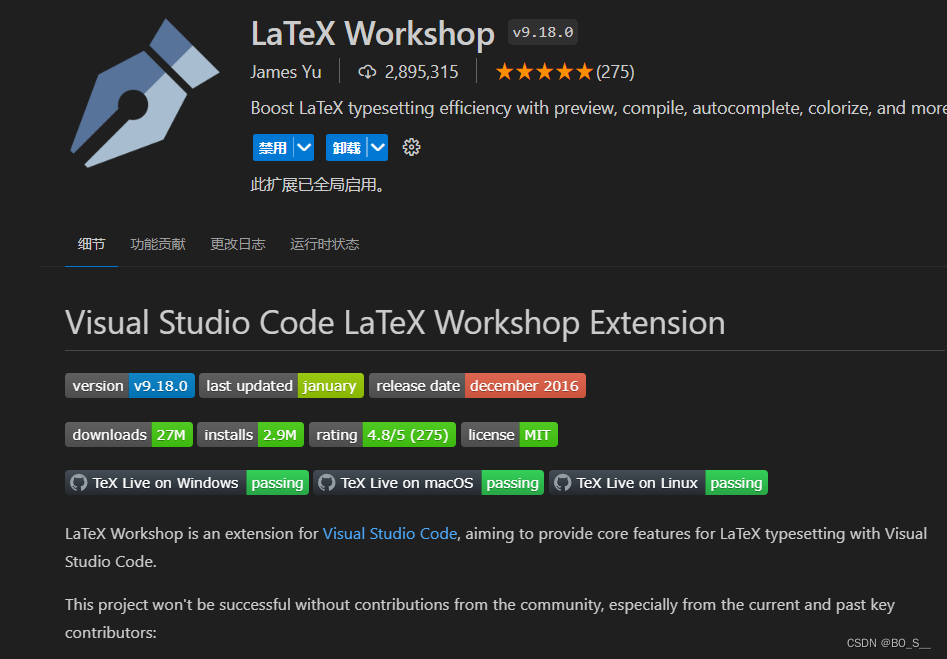Viewport: 947px width, 659px height.
Task: Click the rating 4.8/5 (275) badge
Action: coord(382,435)
